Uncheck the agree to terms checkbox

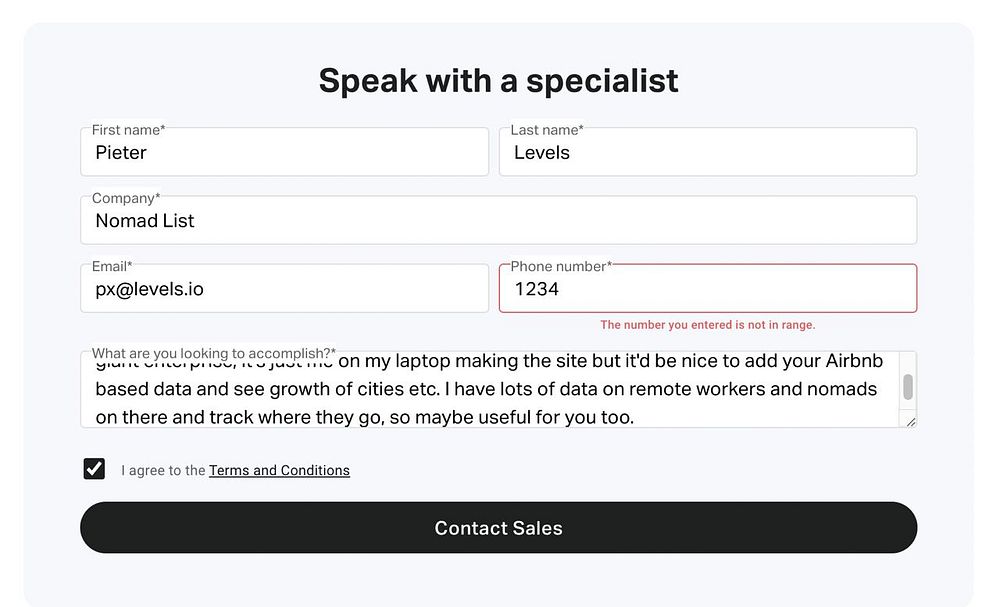click(94, 469)
